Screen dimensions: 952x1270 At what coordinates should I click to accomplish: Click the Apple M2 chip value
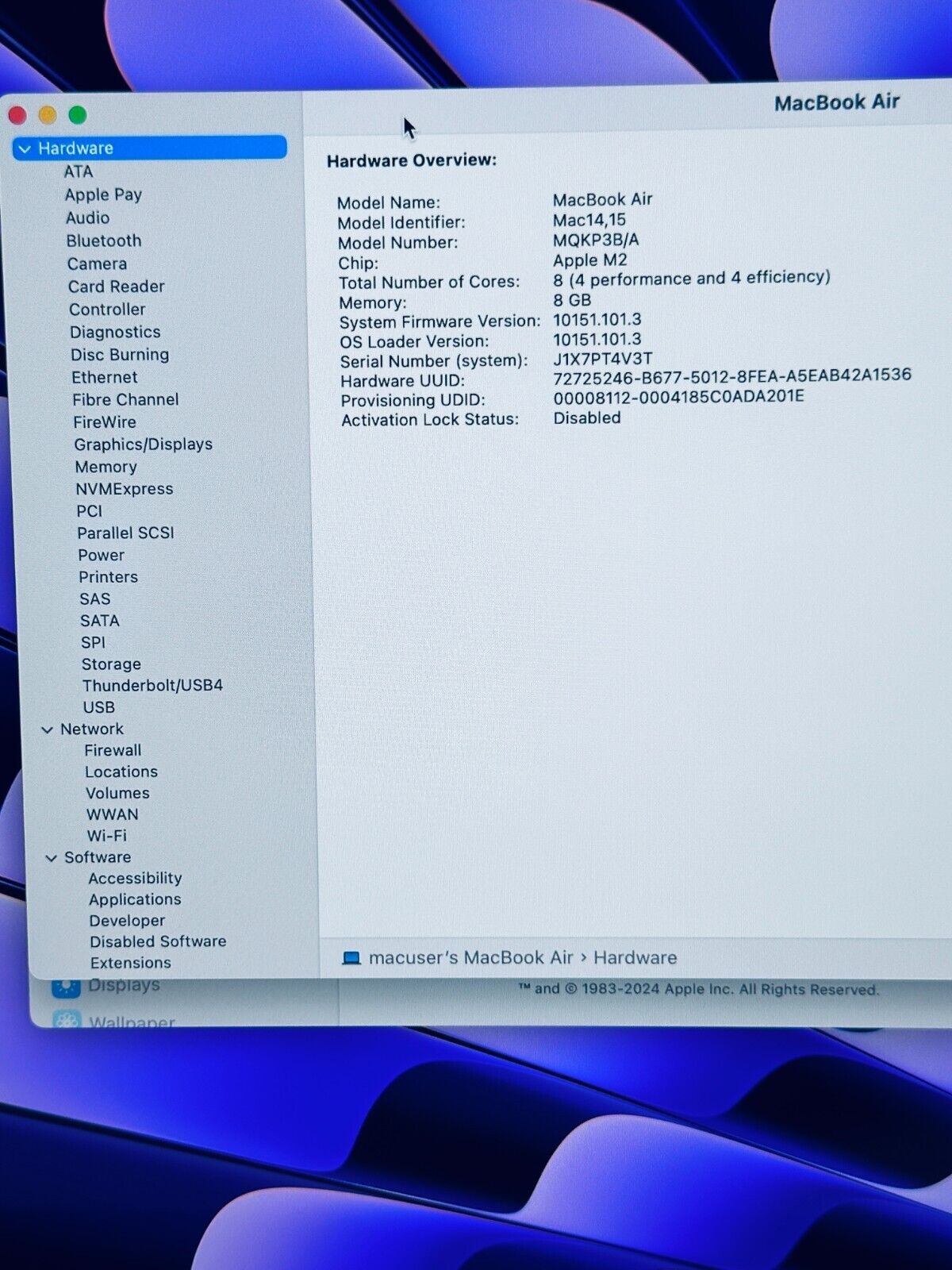click(590, 260)
